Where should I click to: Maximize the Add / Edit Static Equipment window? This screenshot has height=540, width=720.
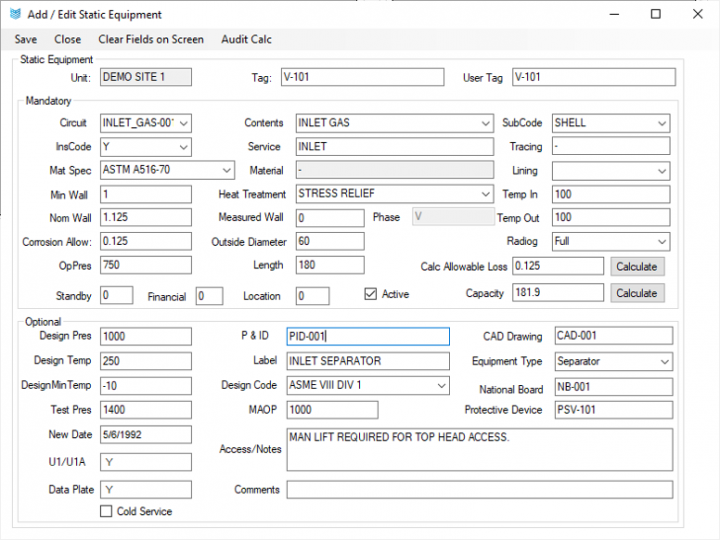656,14
